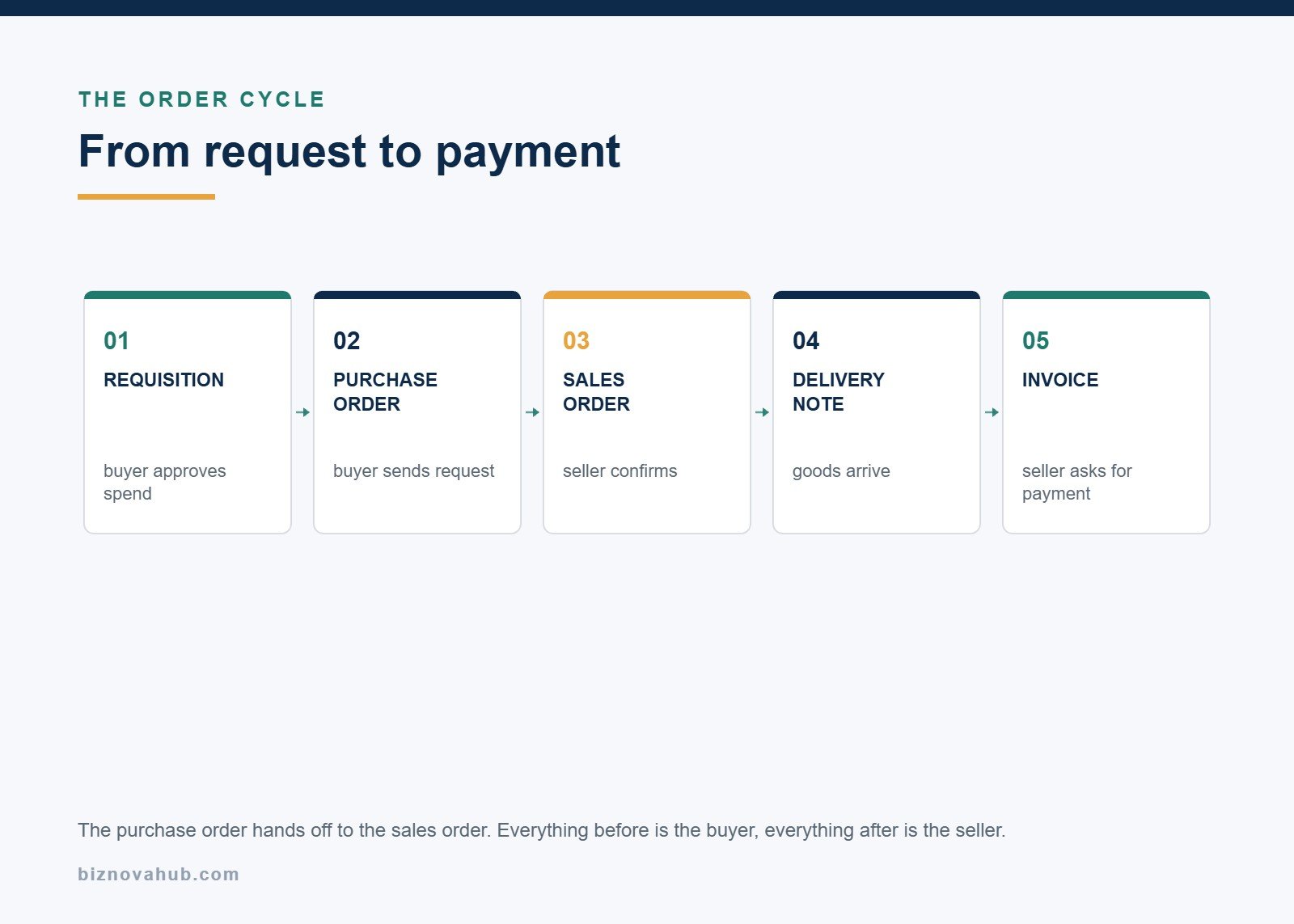Click the 'THE ORDER CYCLE' eyebrow heading

coord(201,99)
